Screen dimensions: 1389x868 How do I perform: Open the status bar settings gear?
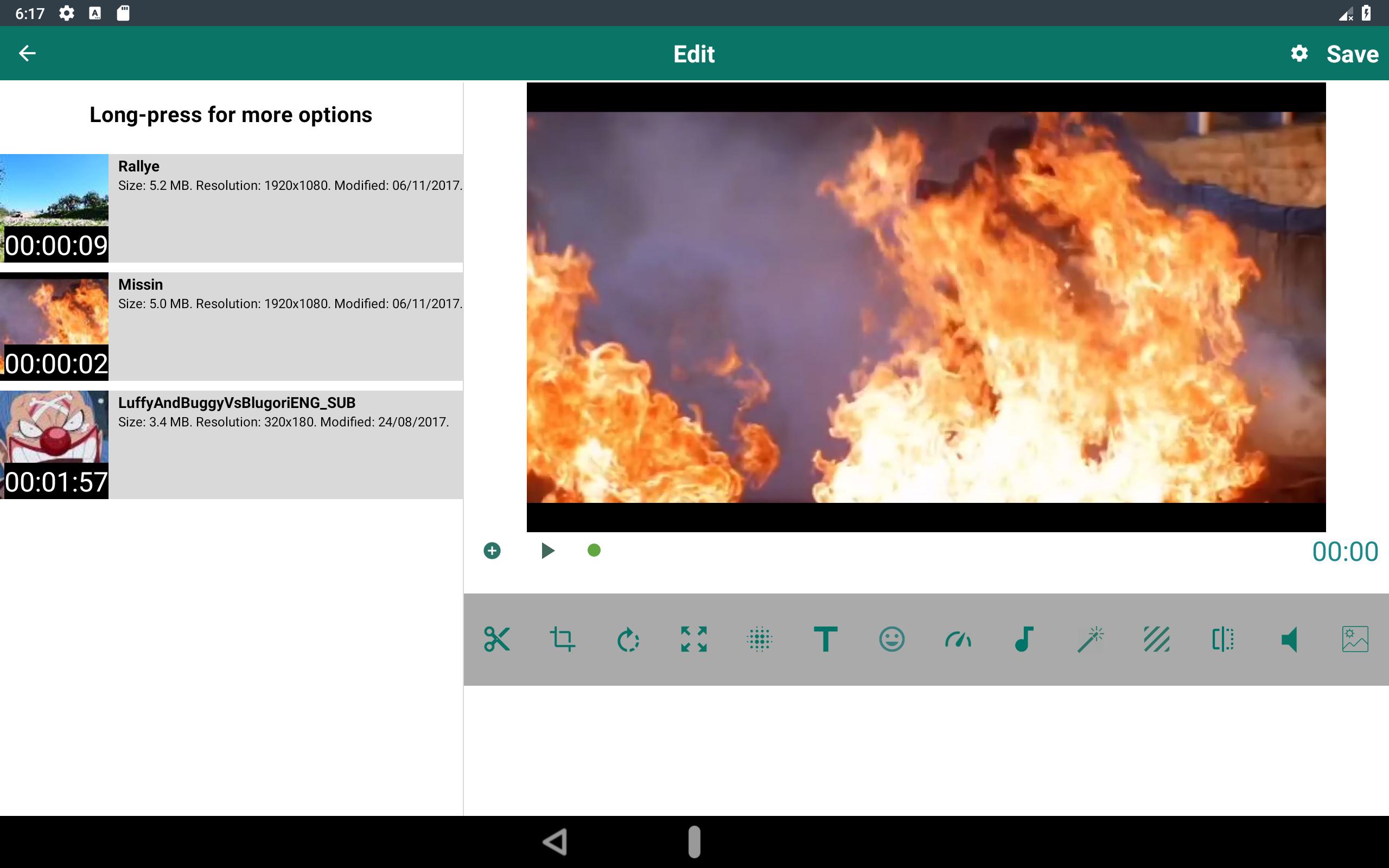coord(67,13)
